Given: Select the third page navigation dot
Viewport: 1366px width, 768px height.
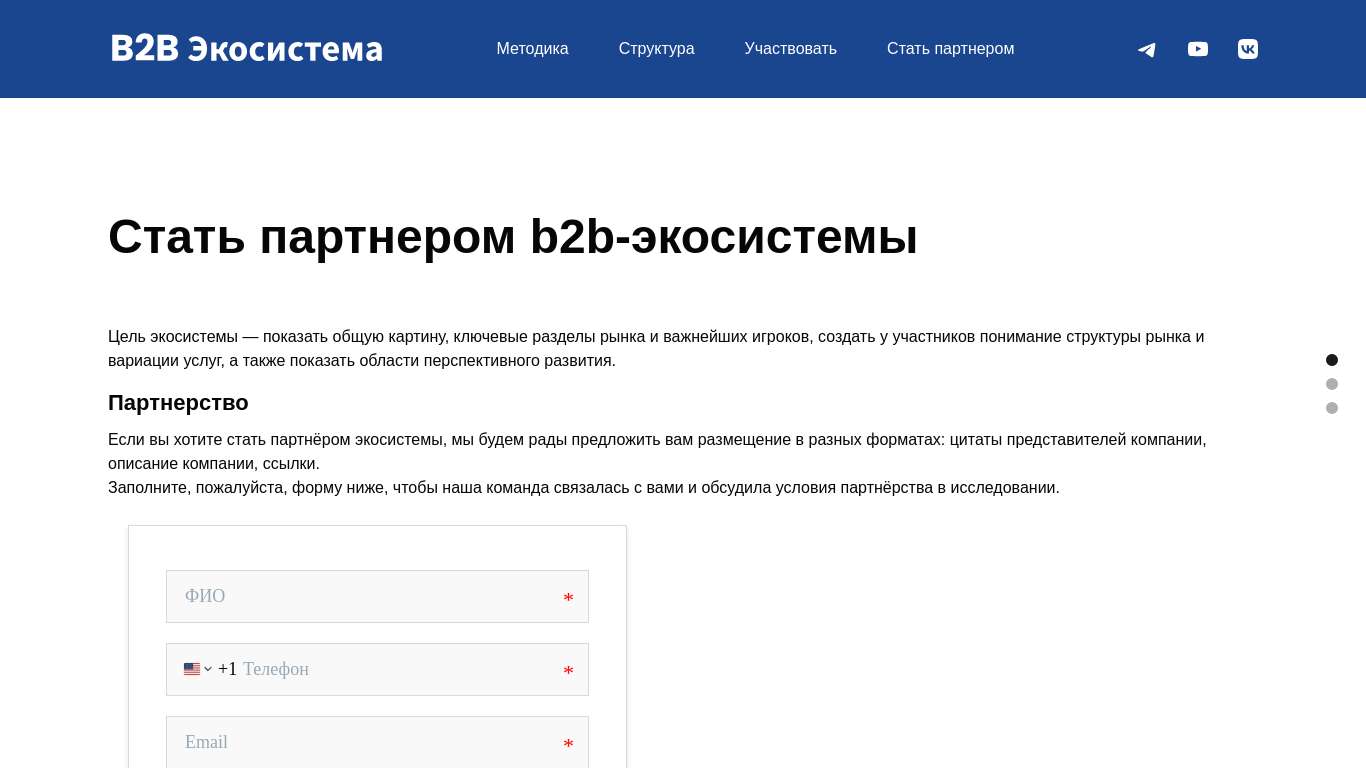Looking at the screenshot, I should [1332, 408].
